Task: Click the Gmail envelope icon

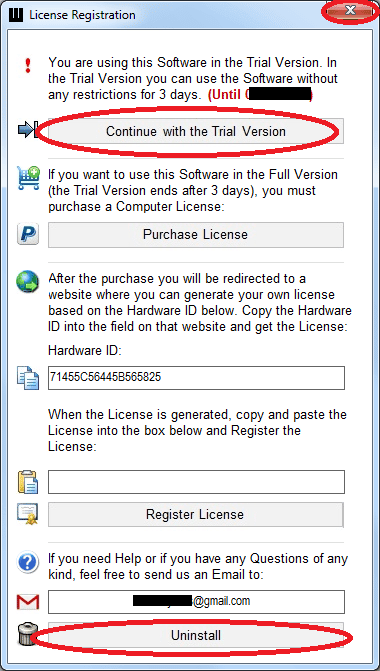Action: click(28, 602)
